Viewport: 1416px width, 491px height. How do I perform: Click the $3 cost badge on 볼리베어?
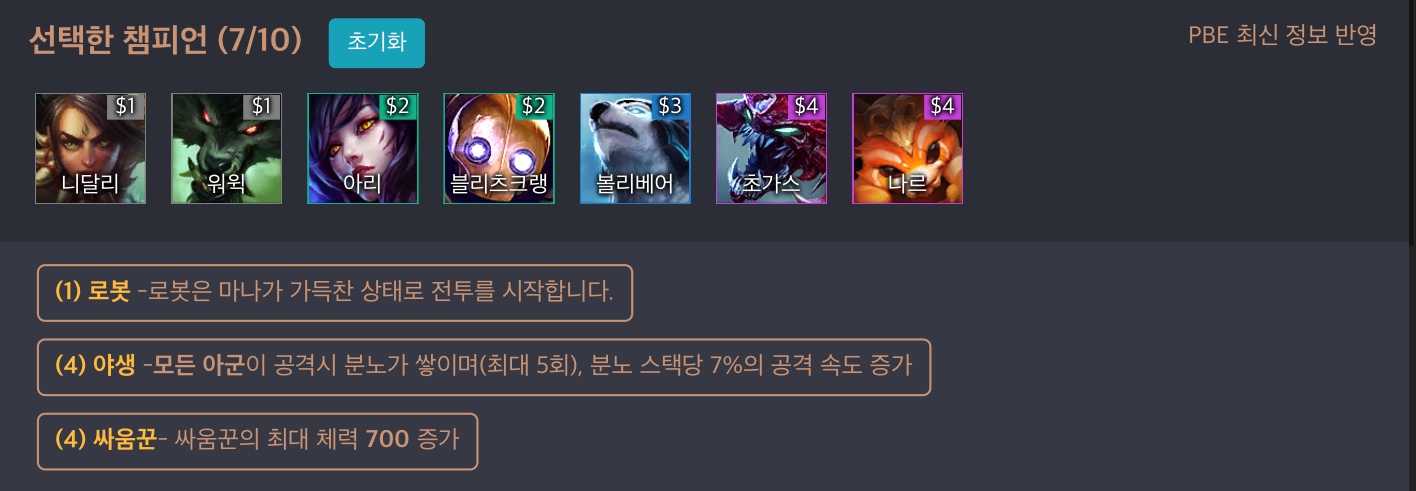tap(670, 106)
